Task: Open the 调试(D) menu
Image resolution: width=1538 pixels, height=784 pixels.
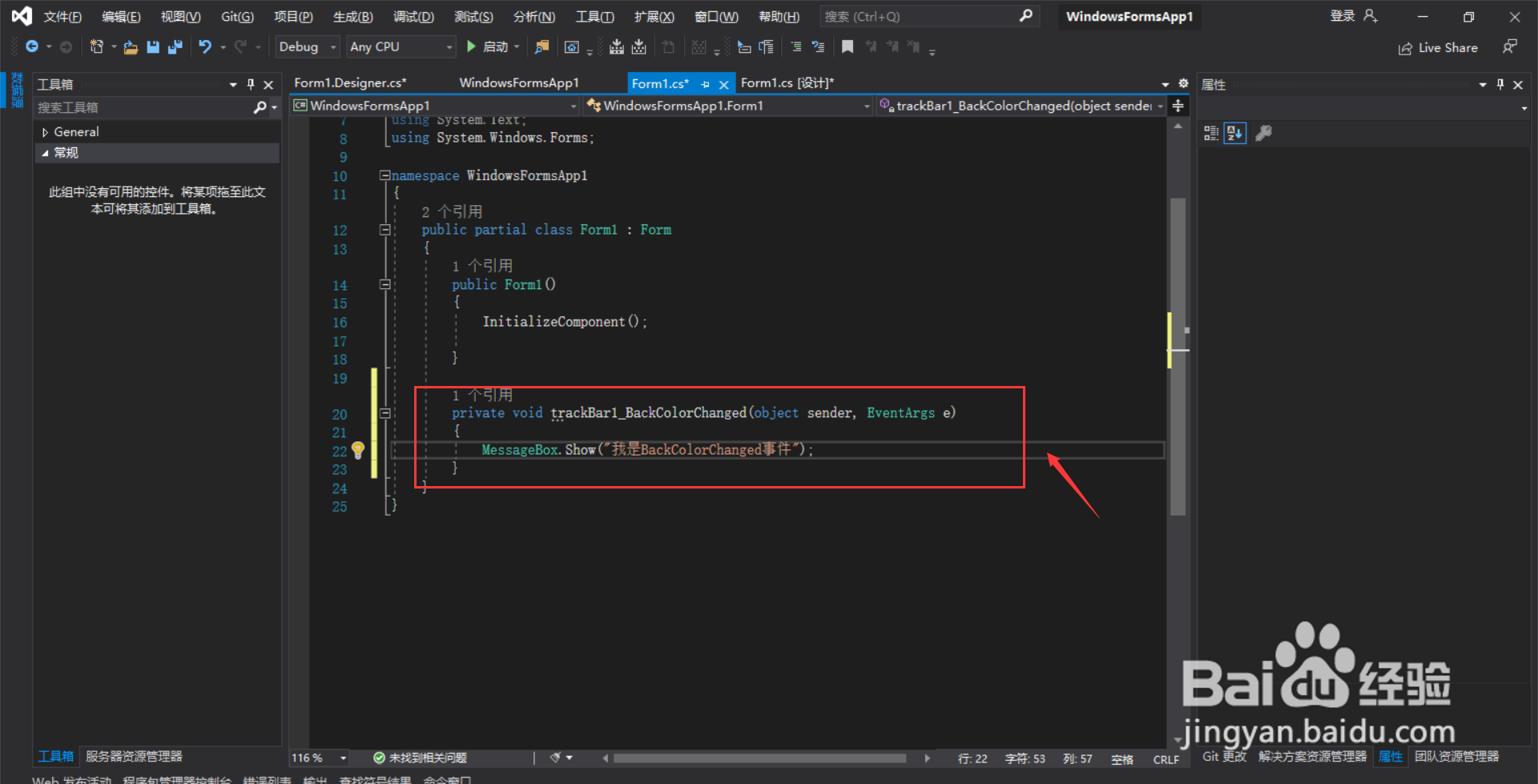Action: point(413,17)
